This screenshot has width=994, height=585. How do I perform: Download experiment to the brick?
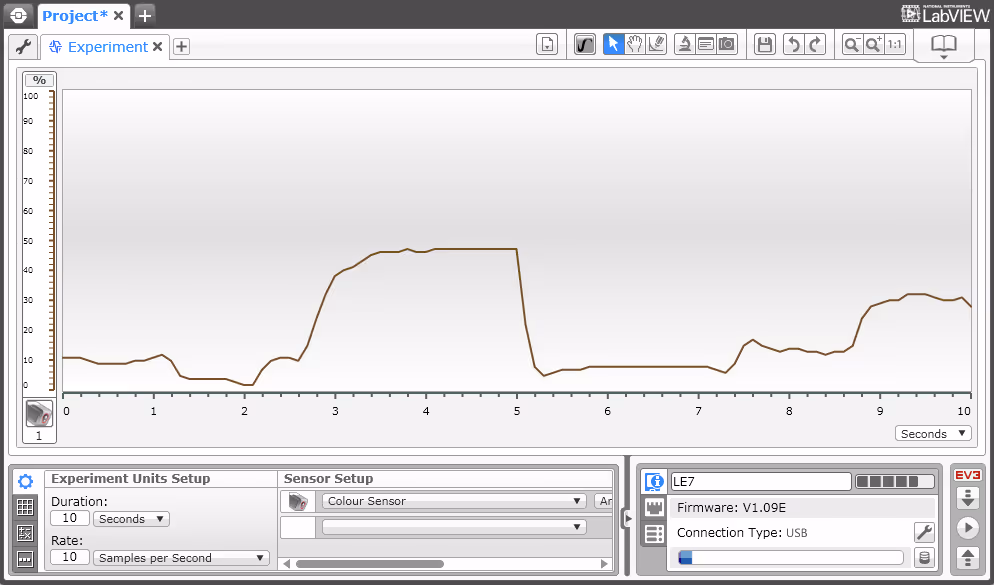[968, 498]
